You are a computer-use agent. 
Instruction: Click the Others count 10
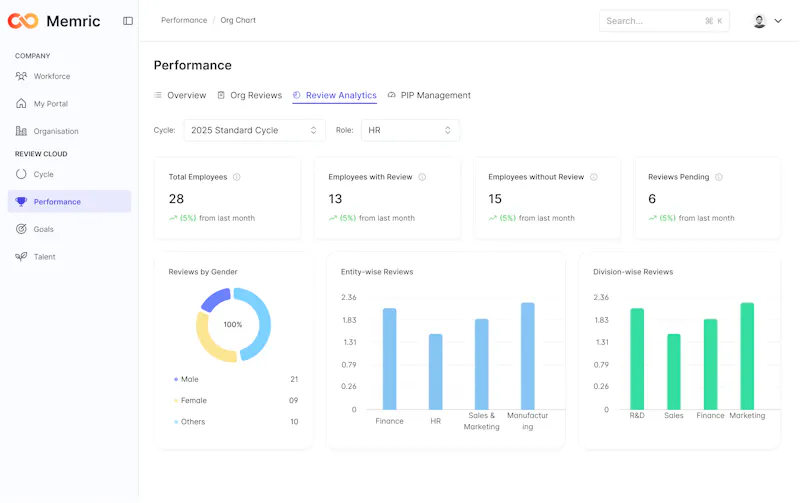[294, 422]
